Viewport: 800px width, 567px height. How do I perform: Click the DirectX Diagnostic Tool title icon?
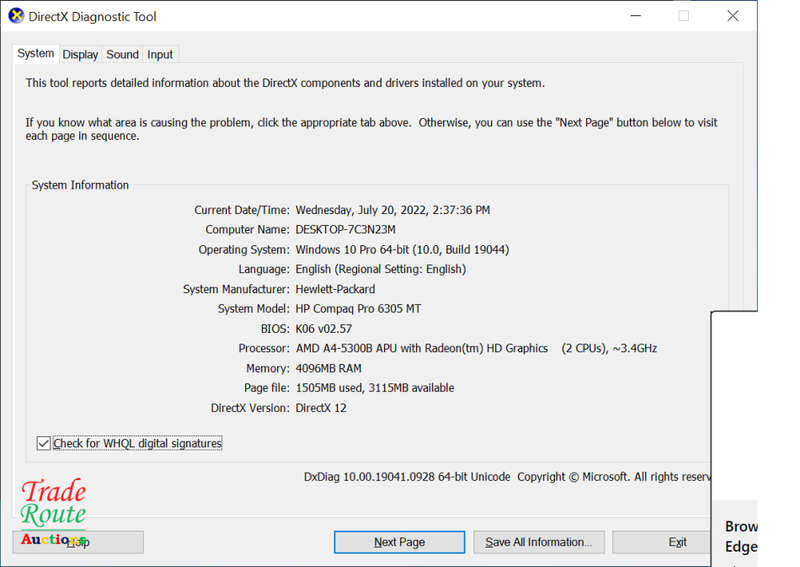coord(16,16)
